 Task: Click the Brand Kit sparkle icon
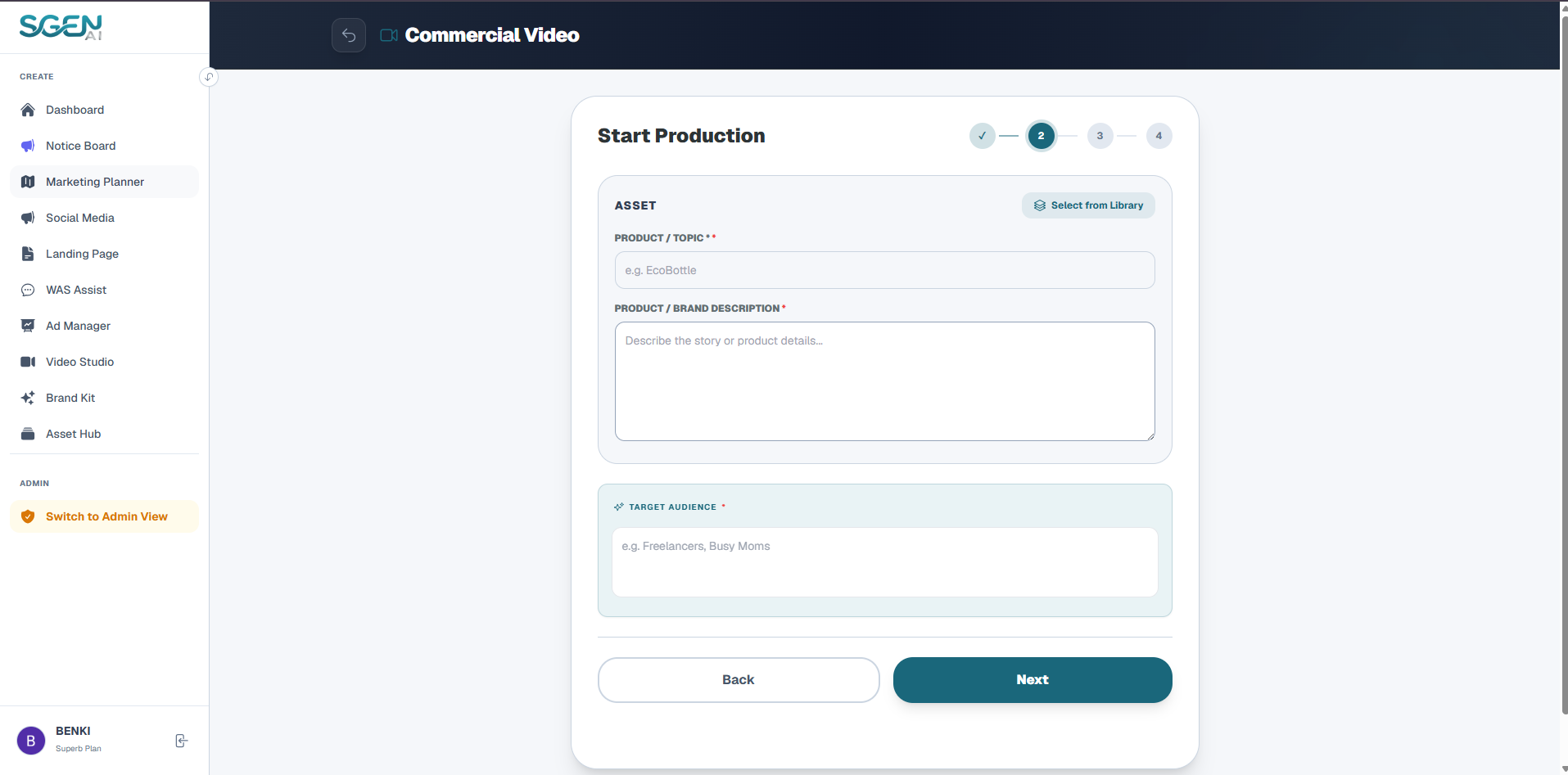[28, 398]
